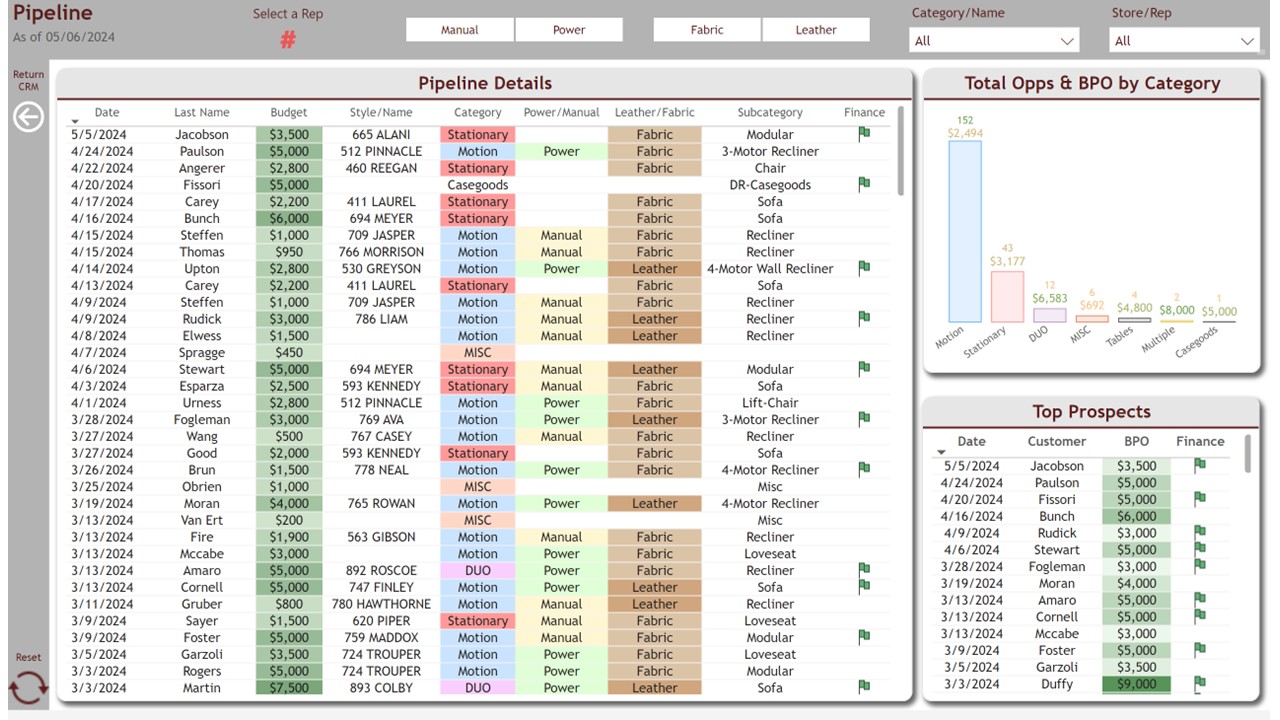Click the Return CRM back arrow icon

28,117
